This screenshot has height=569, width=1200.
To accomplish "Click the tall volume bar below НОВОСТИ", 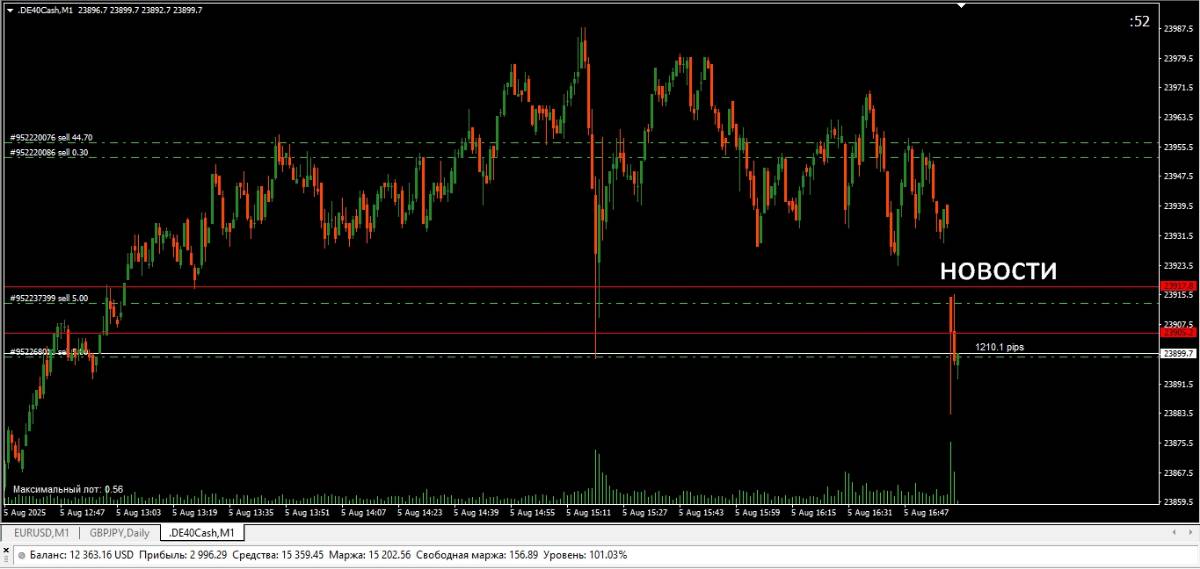I will pyautogui.click(x=950, y=472).
